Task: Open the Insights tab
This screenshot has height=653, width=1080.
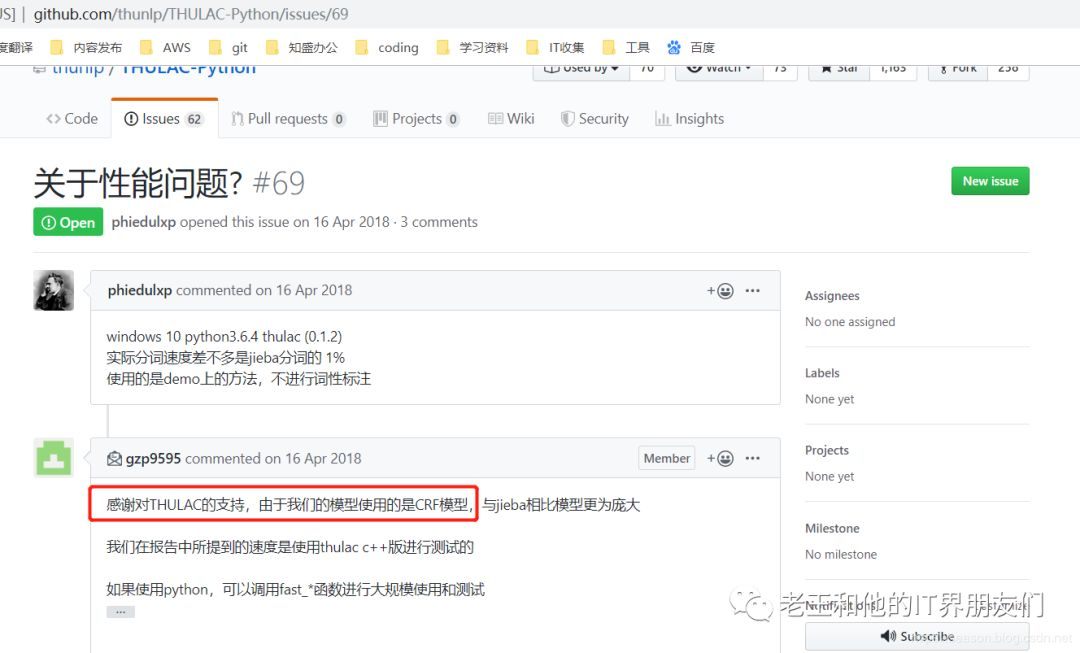Action: 689,118
